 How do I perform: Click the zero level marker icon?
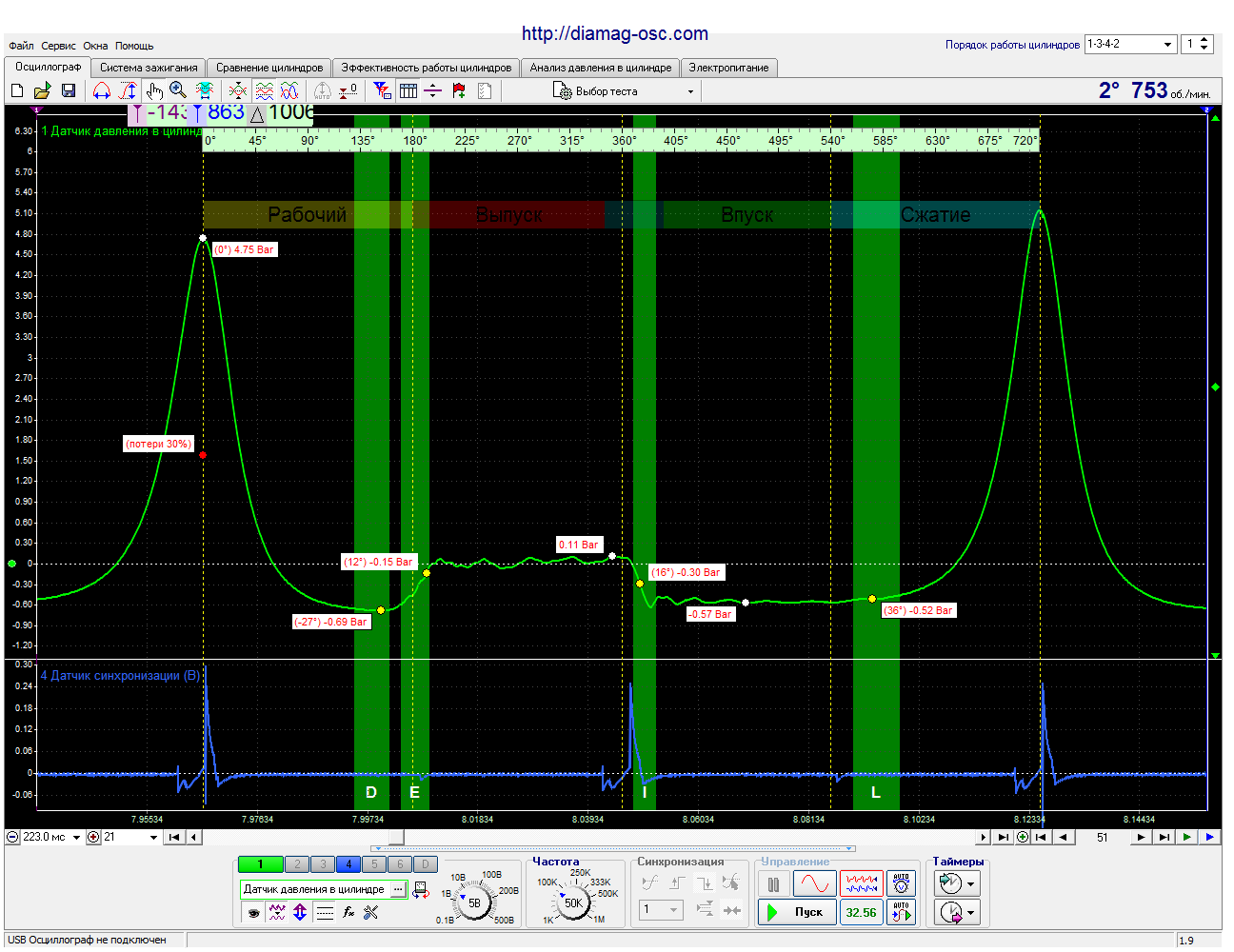click(349, 90)
